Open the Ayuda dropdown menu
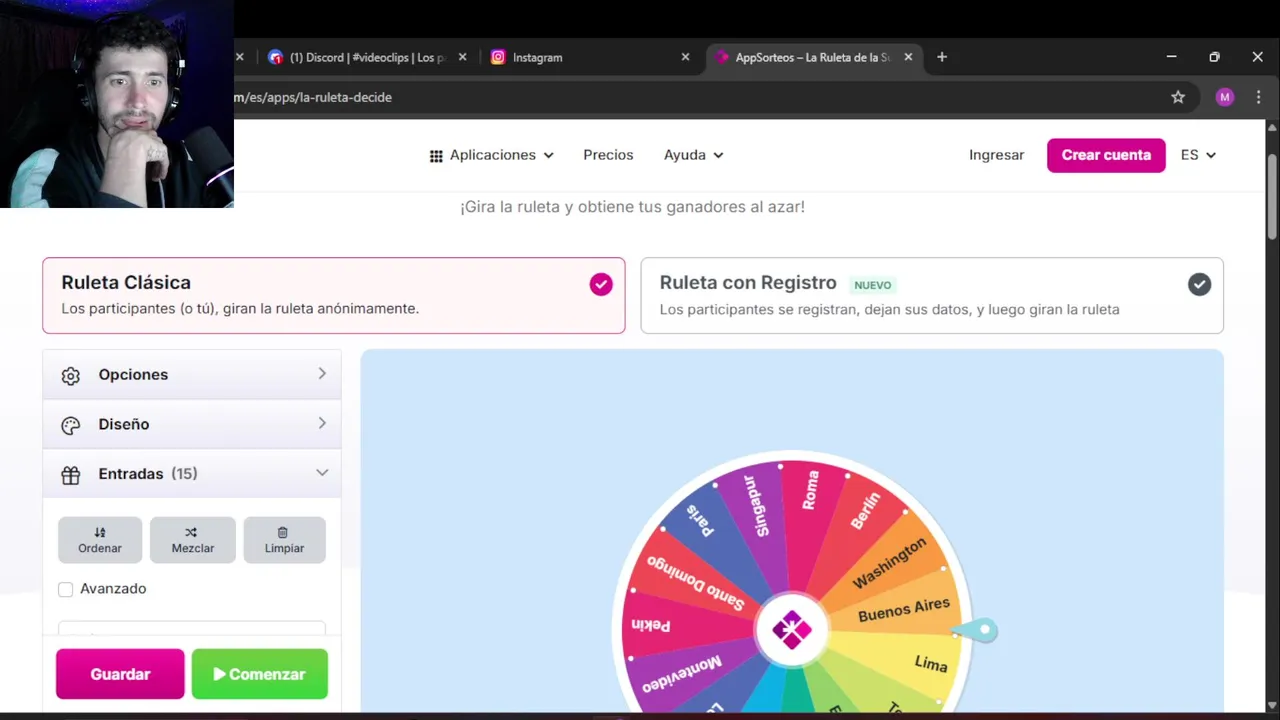 pyautogui.click(x=693, y=155)
